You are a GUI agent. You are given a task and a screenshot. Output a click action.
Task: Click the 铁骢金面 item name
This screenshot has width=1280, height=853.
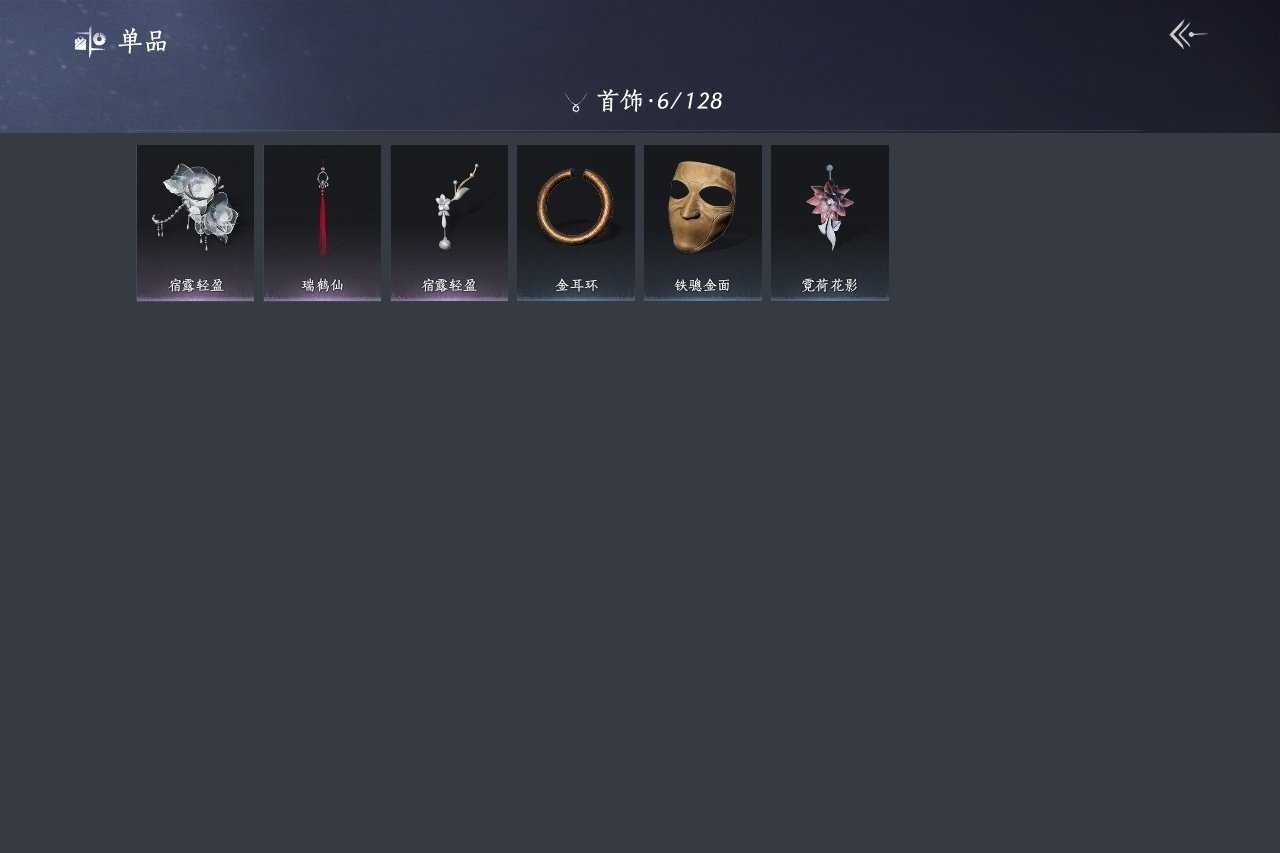click(702, 285)
